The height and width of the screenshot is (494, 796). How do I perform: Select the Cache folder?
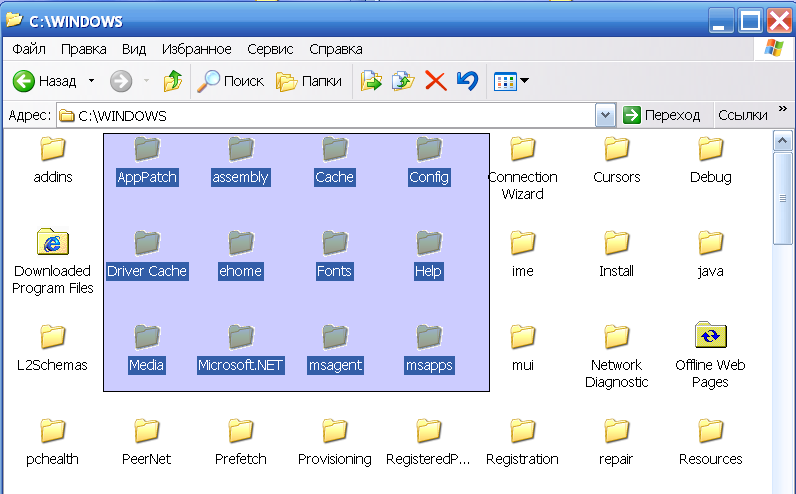click(x=335, y=160)
